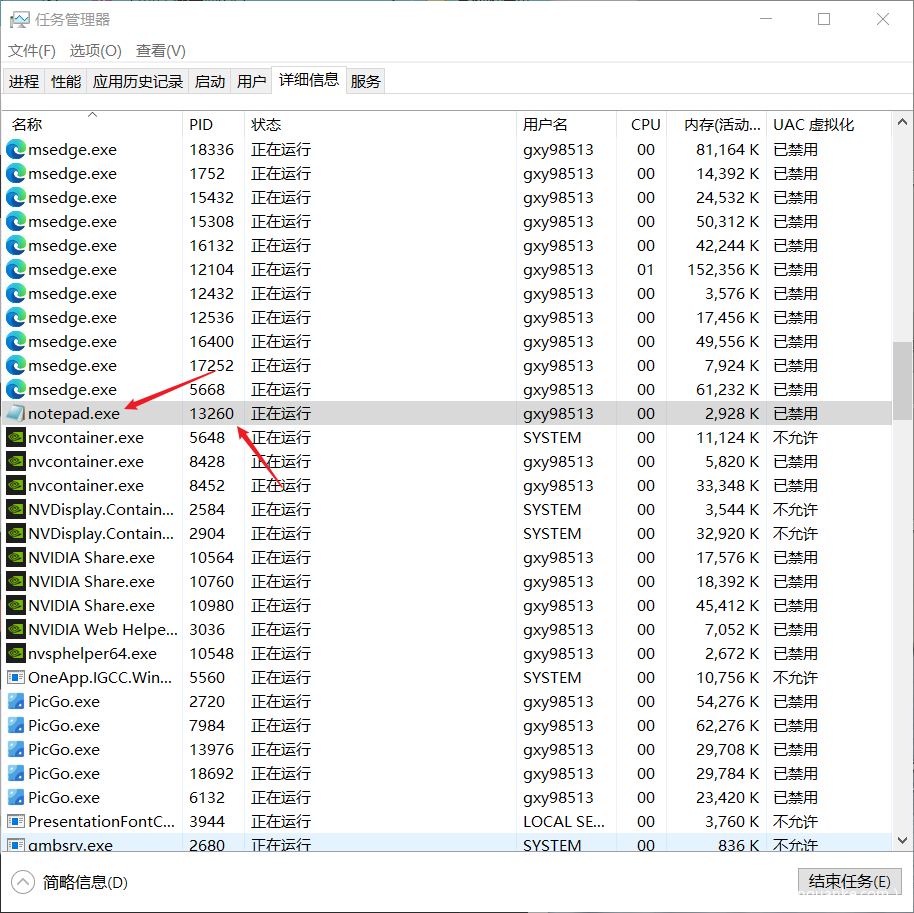This screenshot has height=913, width=914.
Task: Switch to the 启动 tab
Action: click(210, 81)
